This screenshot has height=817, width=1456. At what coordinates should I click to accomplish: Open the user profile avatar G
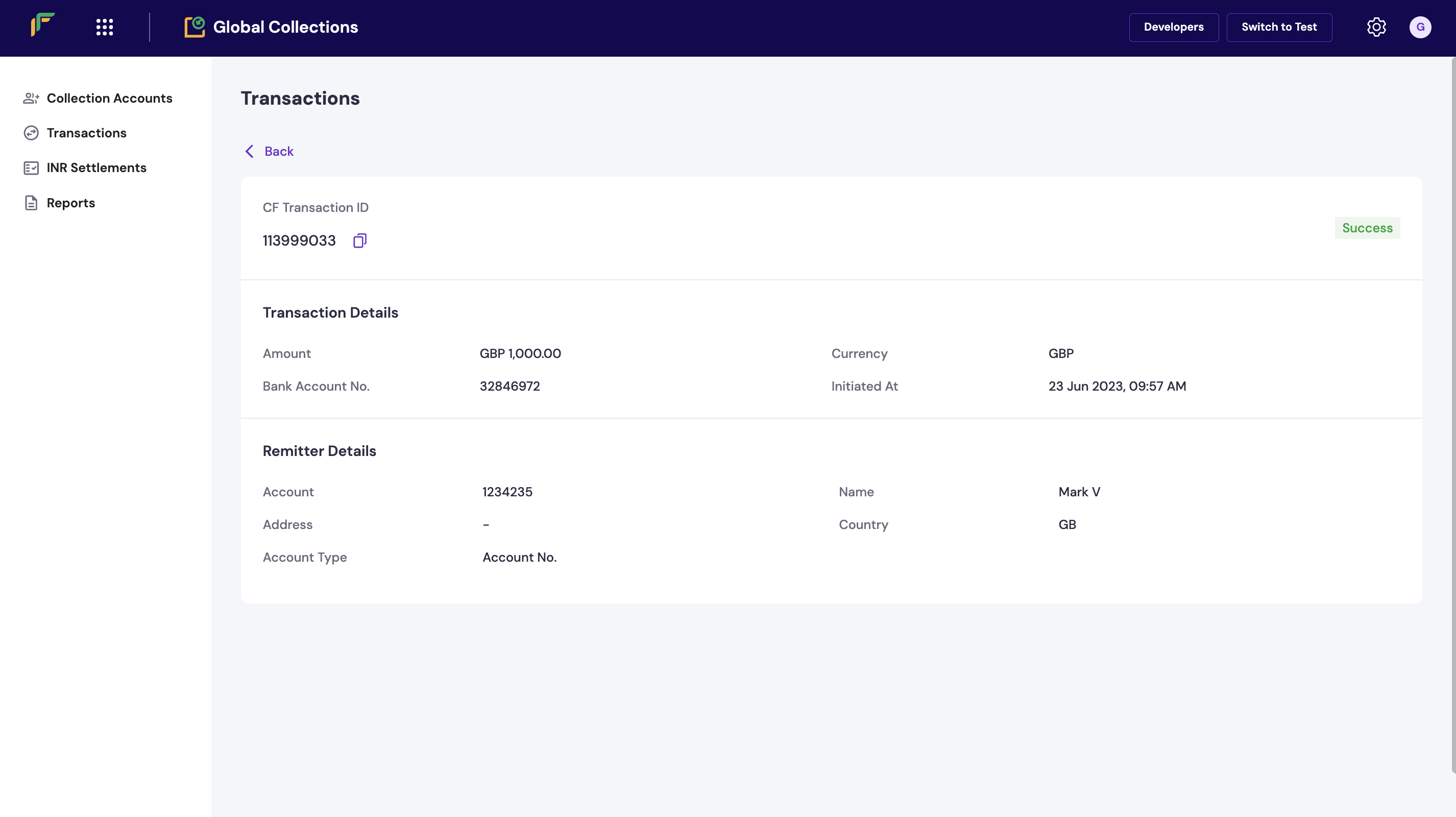pyautogui.click(x=1420, y=27)
